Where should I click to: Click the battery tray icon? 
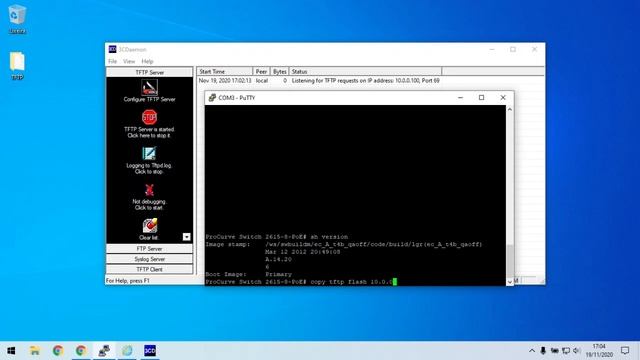click(554, 351)
